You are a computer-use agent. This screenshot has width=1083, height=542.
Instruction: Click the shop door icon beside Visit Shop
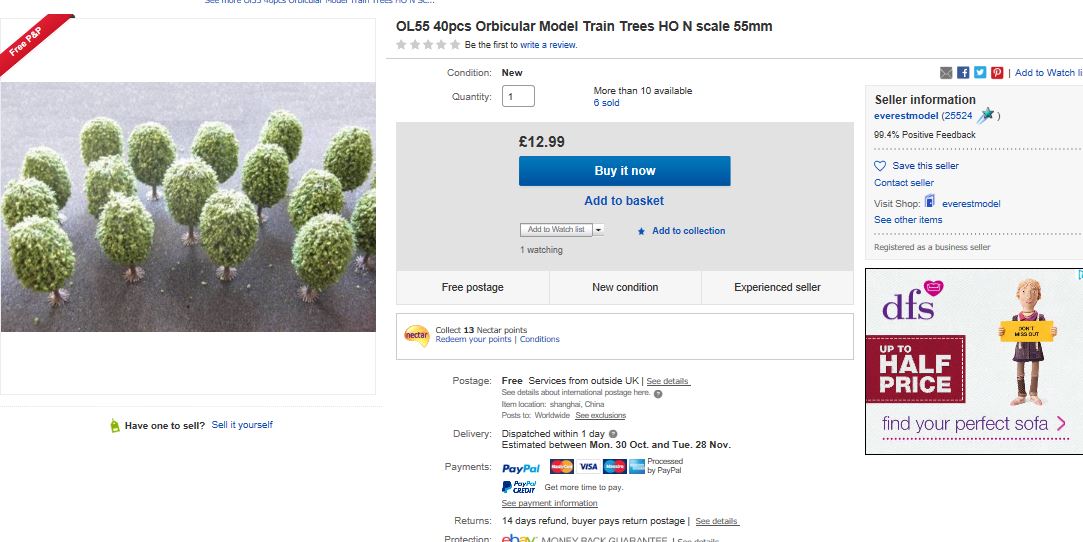coord(930,202)
